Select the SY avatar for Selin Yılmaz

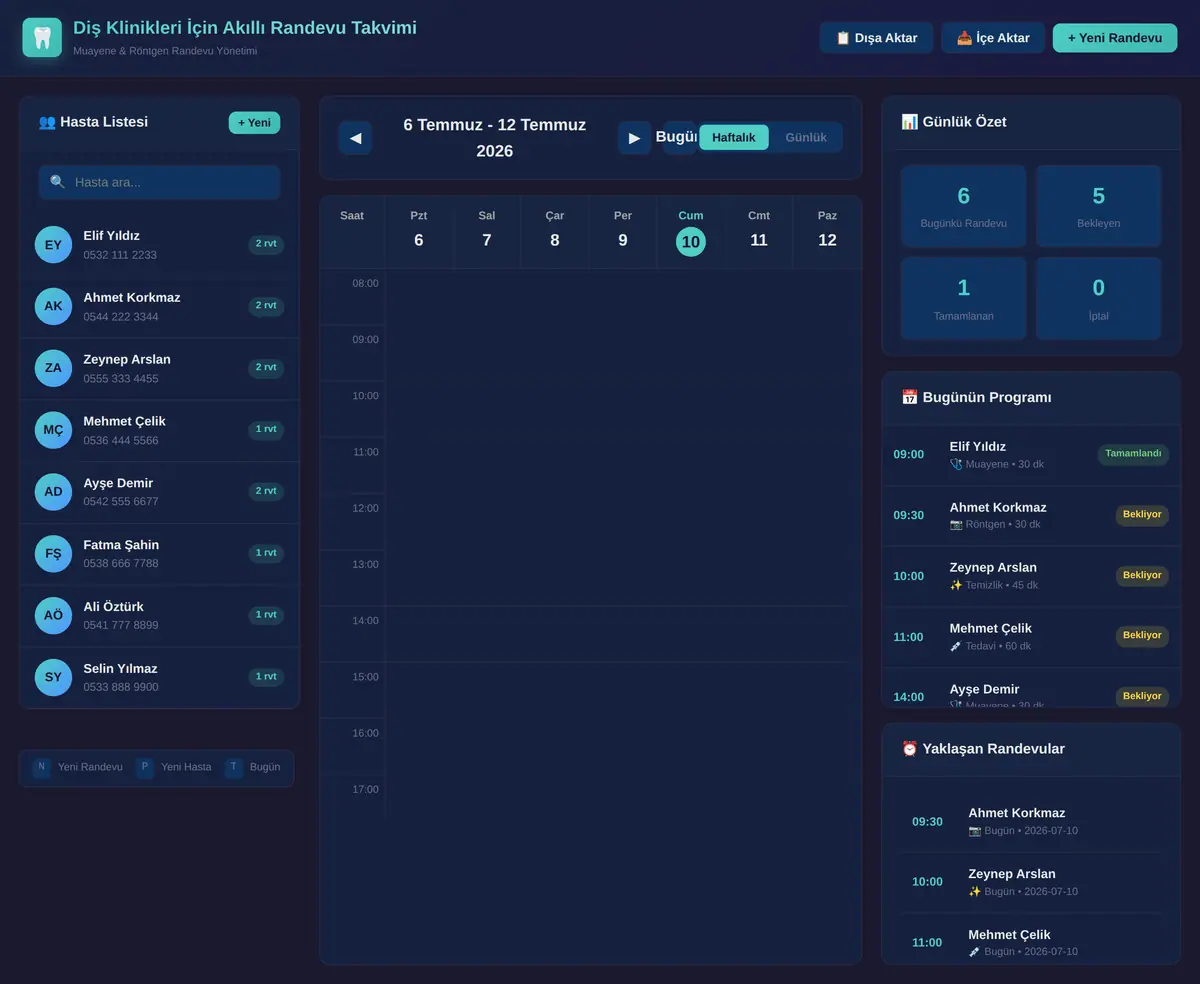(x=53, y=677)
